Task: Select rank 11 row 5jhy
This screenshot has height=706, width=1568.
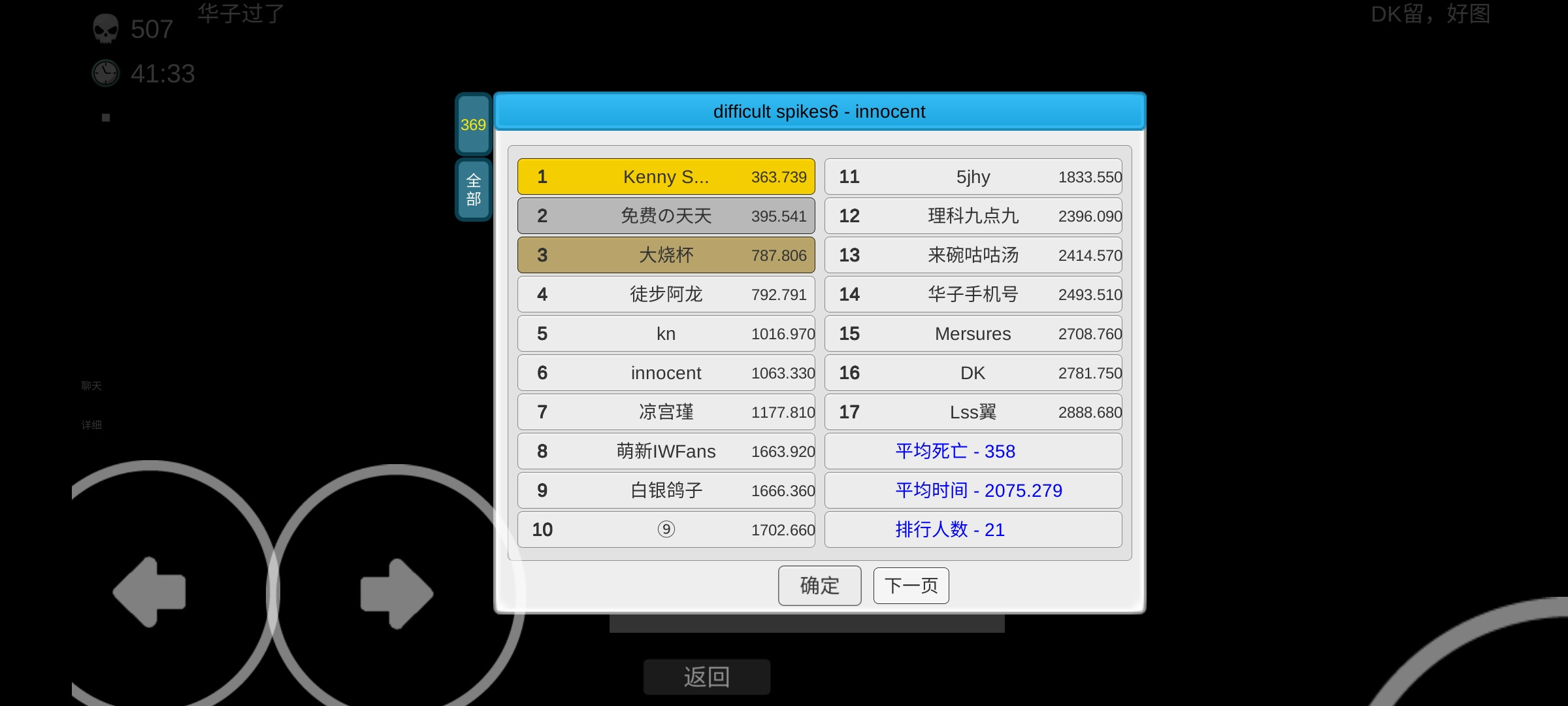Action: click(x=973, y=176)
